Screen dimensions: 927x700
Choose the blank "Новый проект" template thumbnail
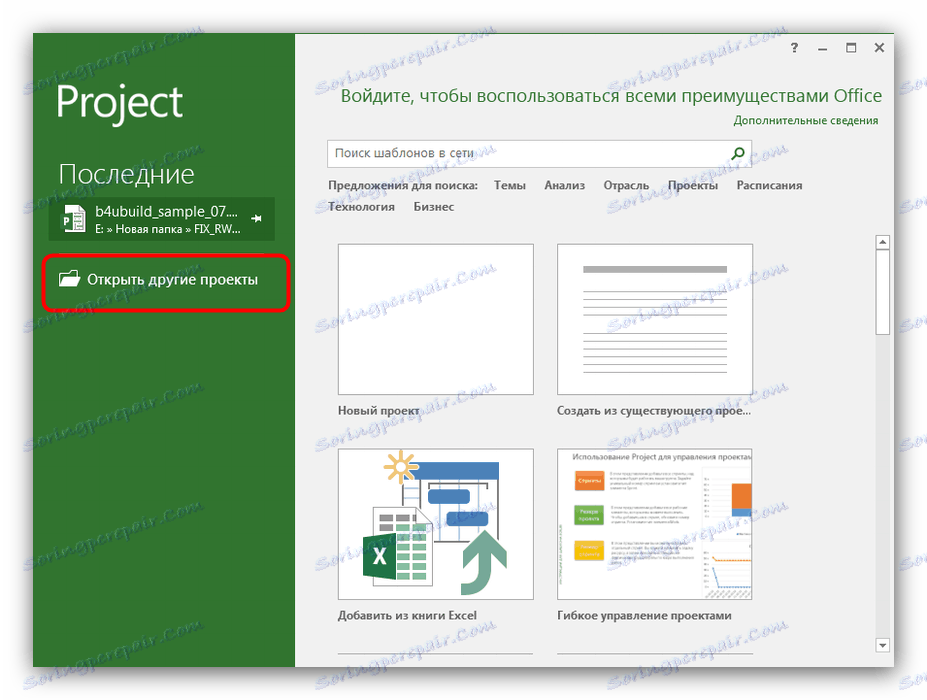click(x=436, y=319)
